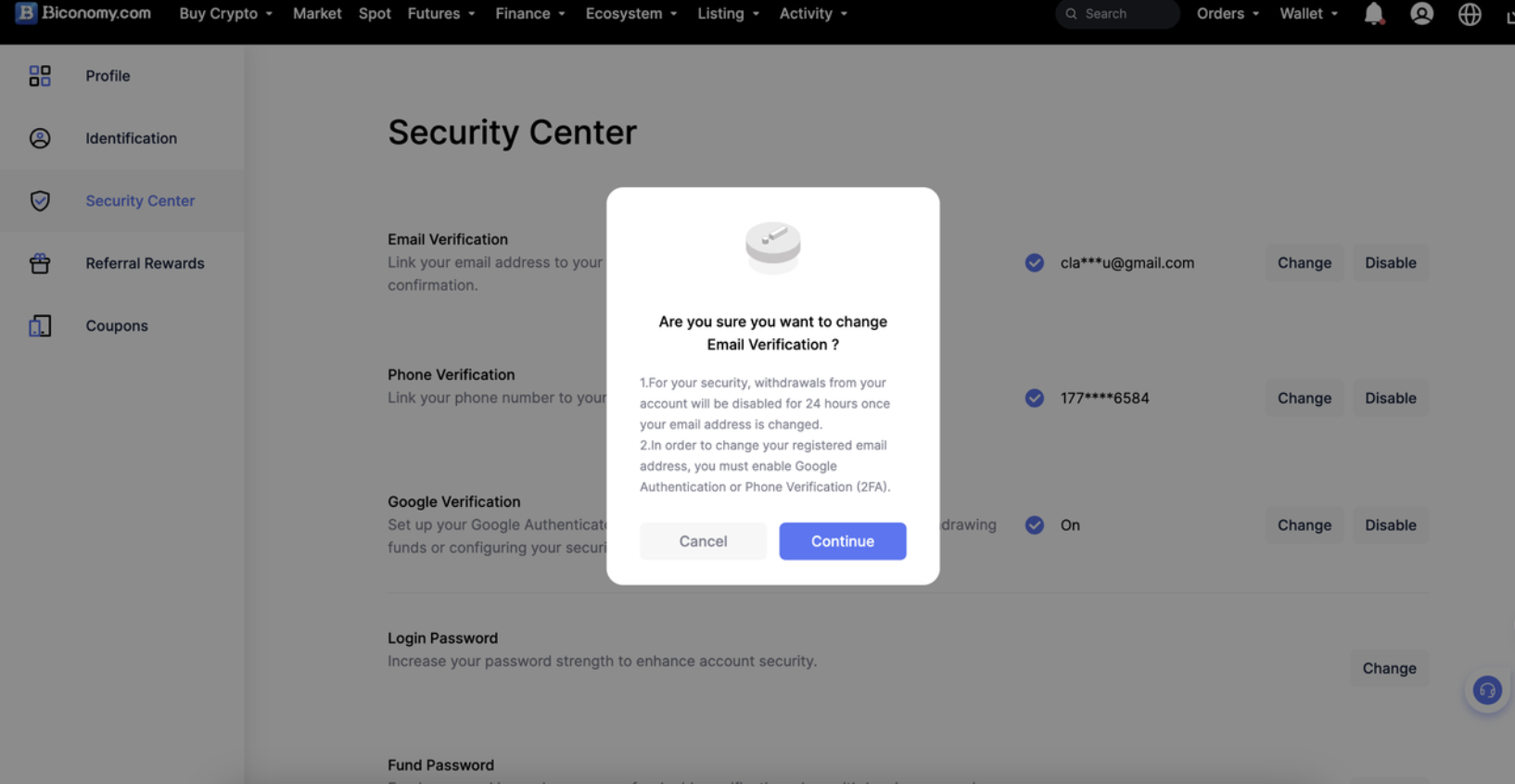Open the Wallet dropdown
The width and height of the screenshot is (1515, 784).
point(1308,14)
